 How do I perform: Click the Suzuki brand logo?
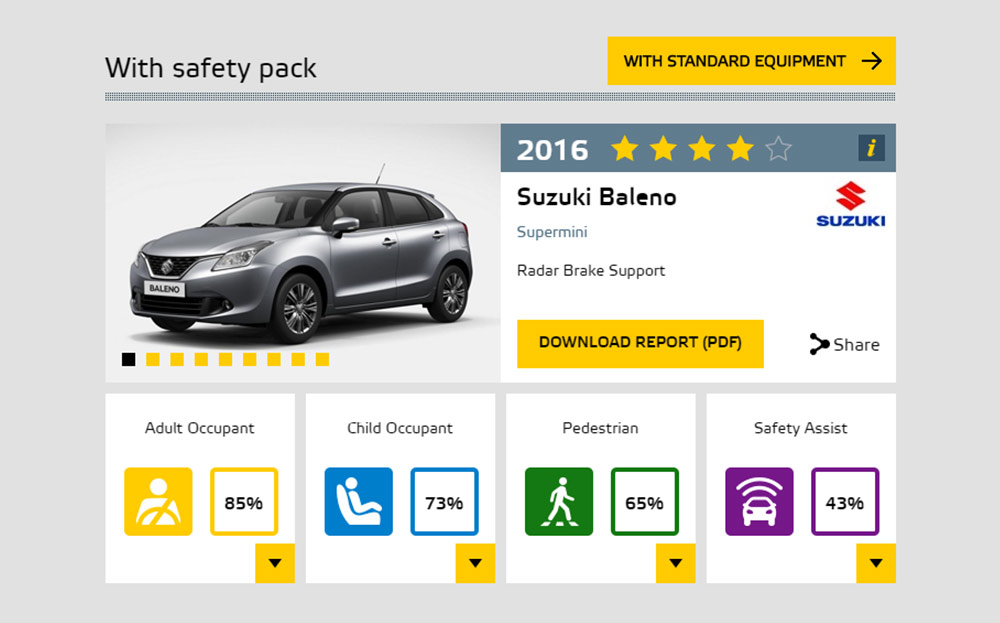click(851, 205)
